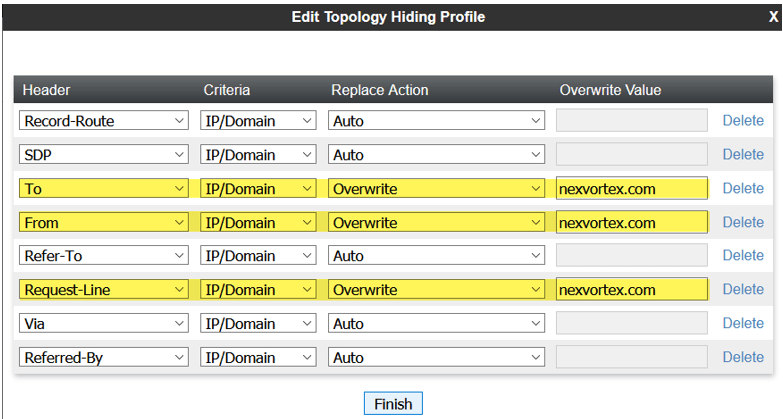Delete the From header row

(x=743, y=222)
